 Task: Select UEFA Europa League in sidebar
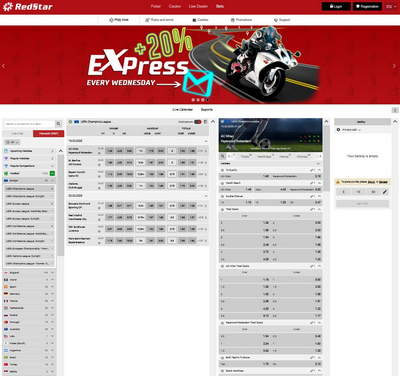pos(29,204)
